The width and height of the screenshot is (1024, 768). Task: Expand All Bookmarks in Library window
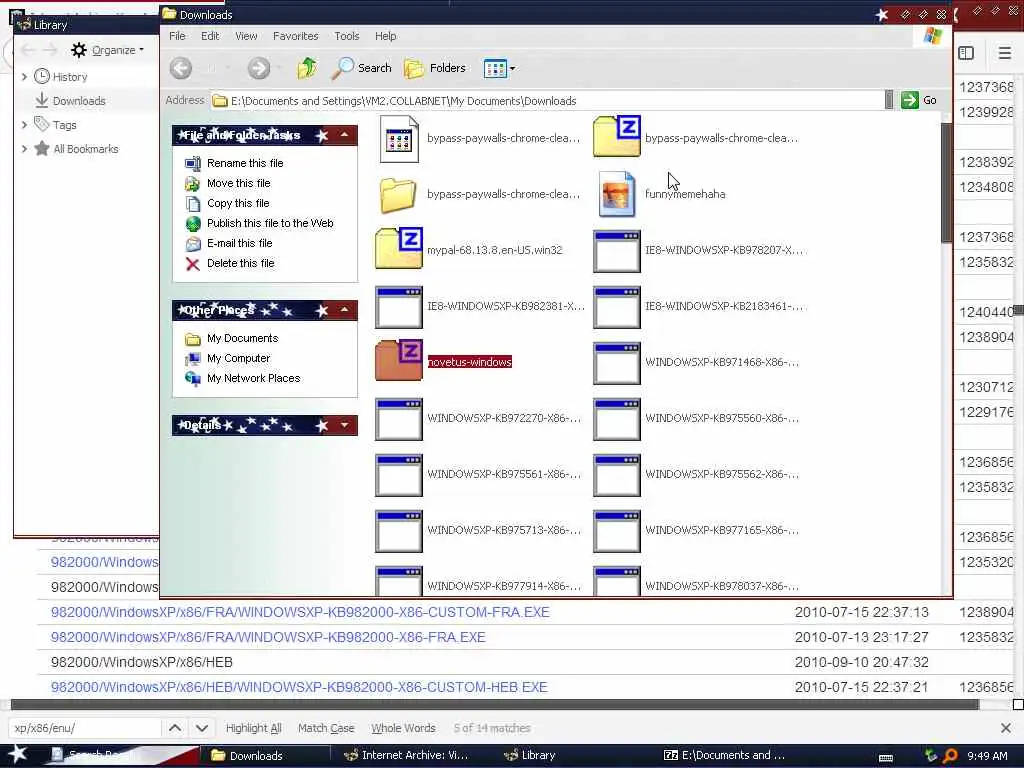24,149
